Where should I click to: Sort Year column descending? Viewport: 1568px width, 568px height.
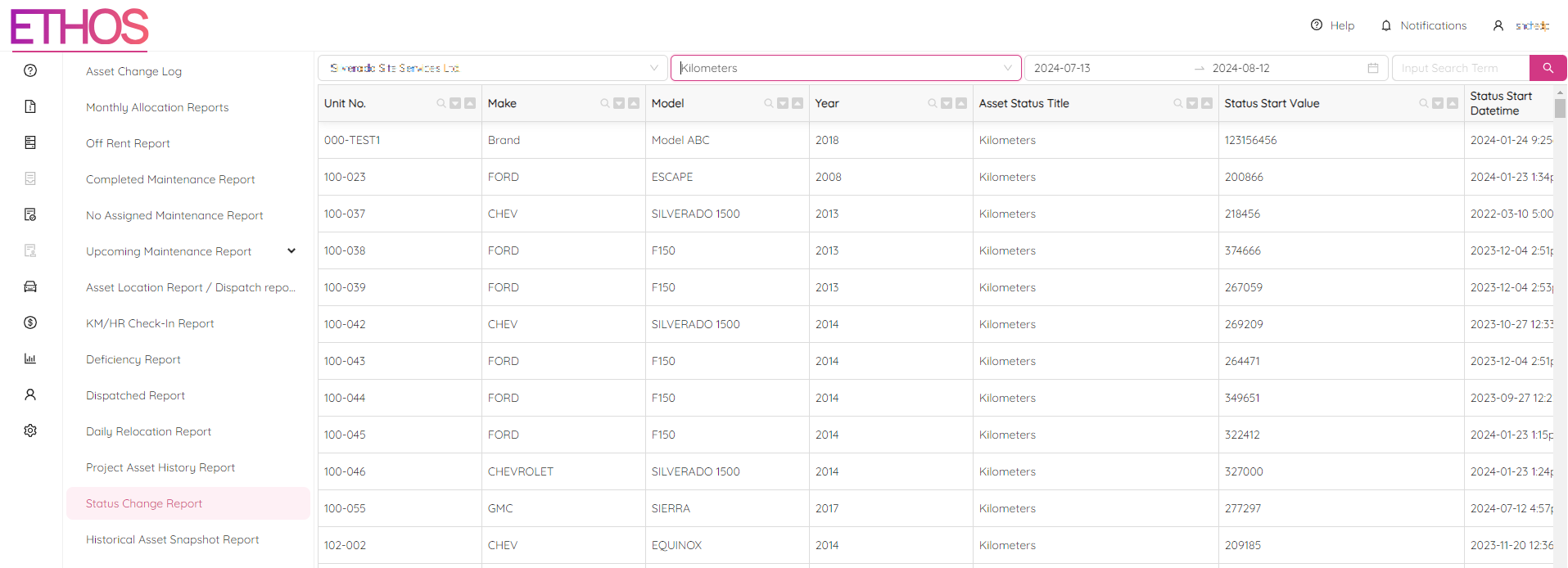(x=947, y=103)
